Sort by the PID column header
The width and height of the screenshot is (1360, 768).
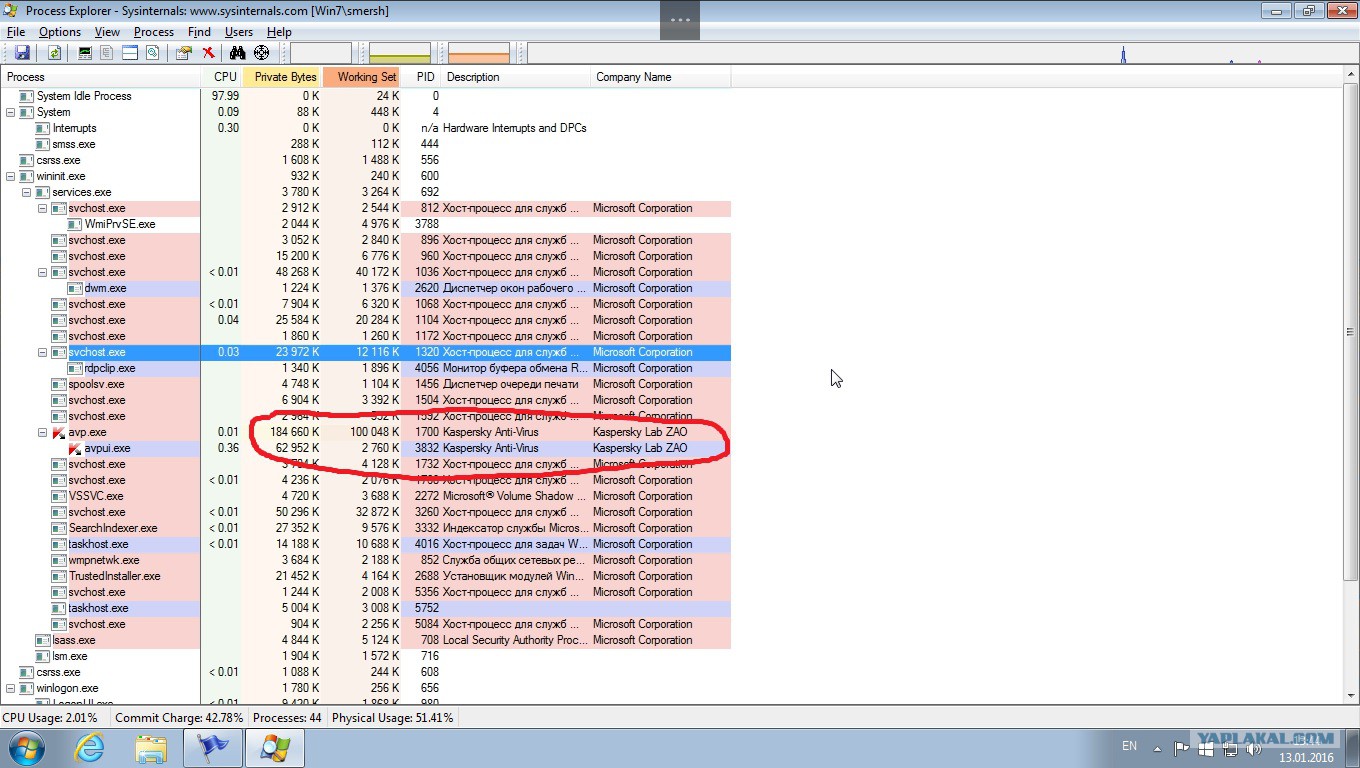[421, 77]
